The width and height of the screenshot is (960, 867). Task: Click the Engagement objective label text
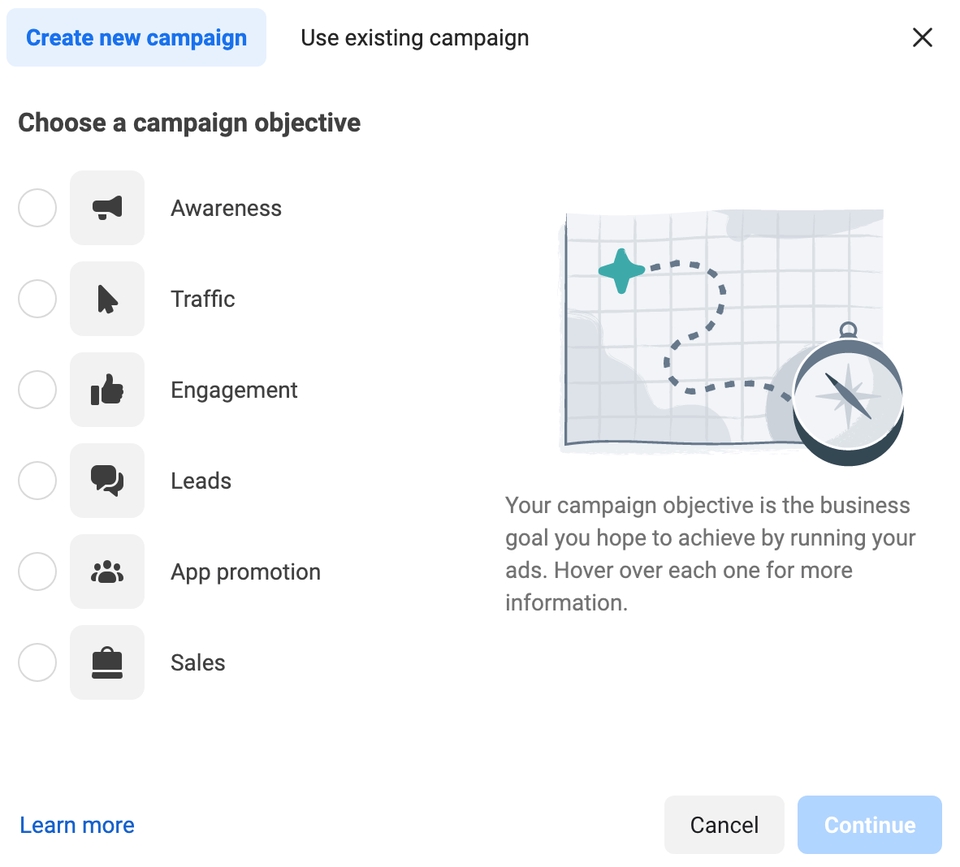point(234,390)
